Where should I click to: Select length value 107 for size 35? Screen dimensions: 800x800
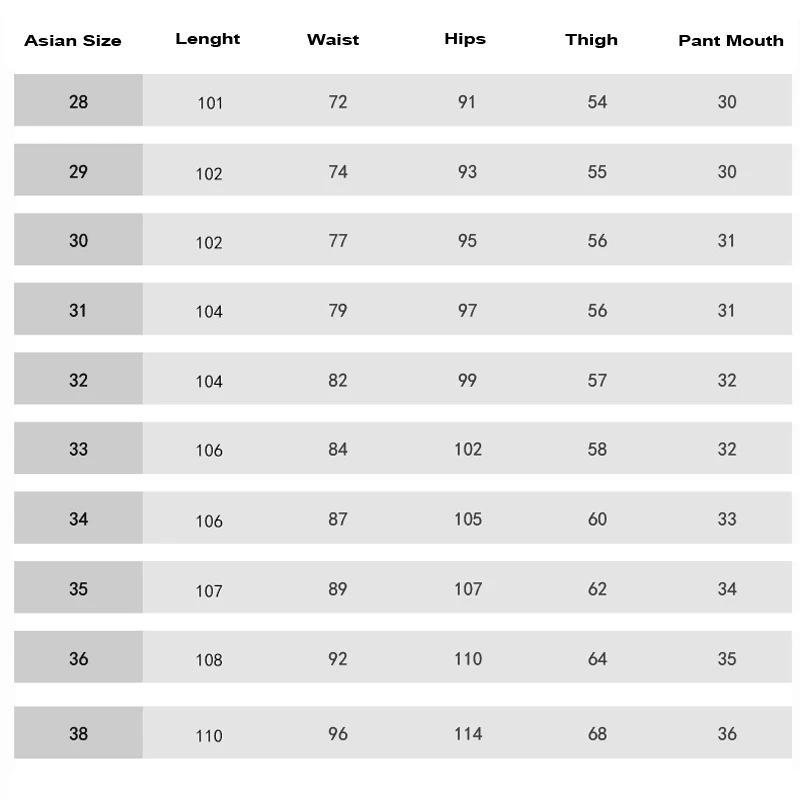tap(210, 591)
